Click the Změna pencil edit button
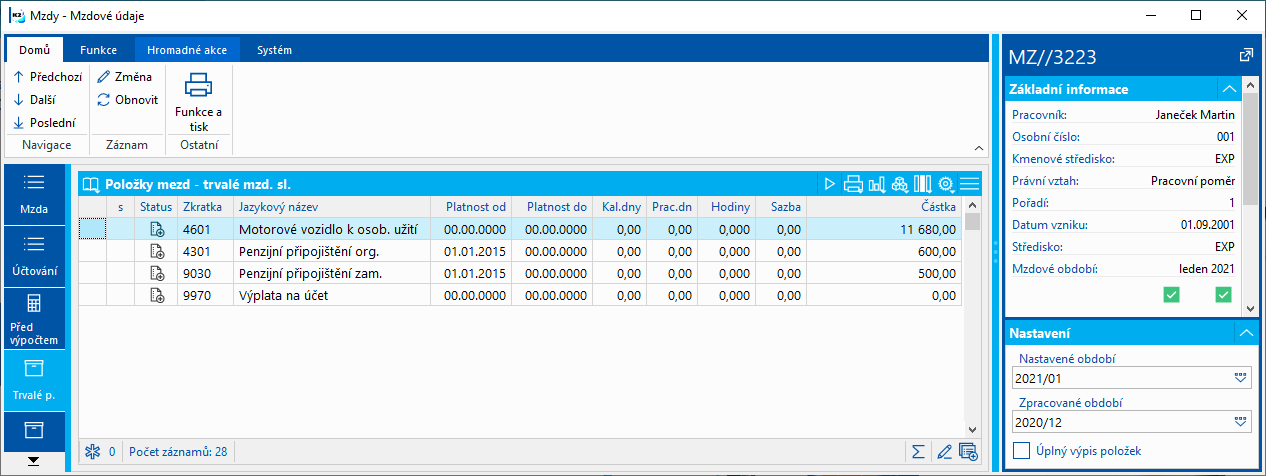Image resolution: width=1266 pixels, height=476 pixels. 124,76
